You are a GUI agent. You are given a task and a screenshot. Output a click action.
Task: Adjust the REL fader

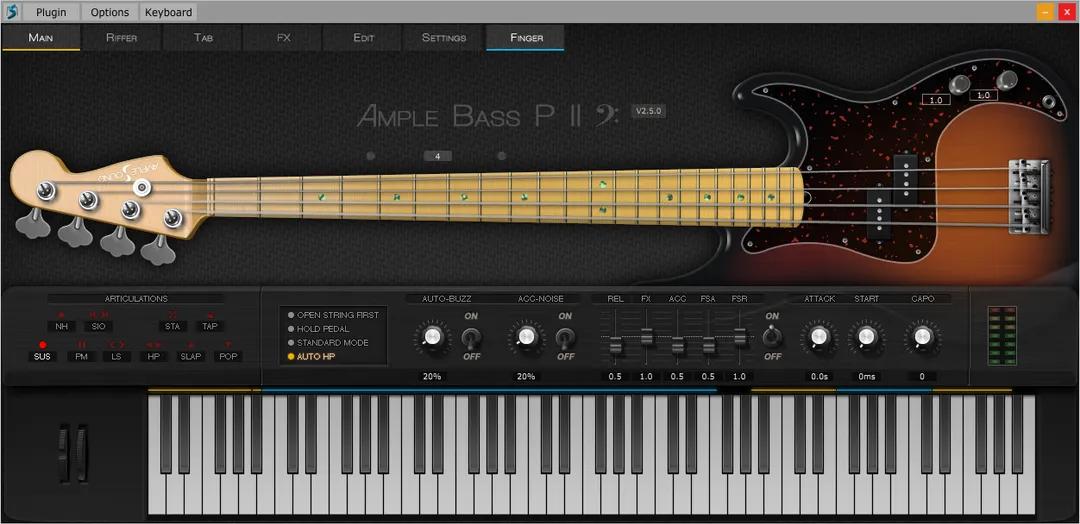coord(616,346)
